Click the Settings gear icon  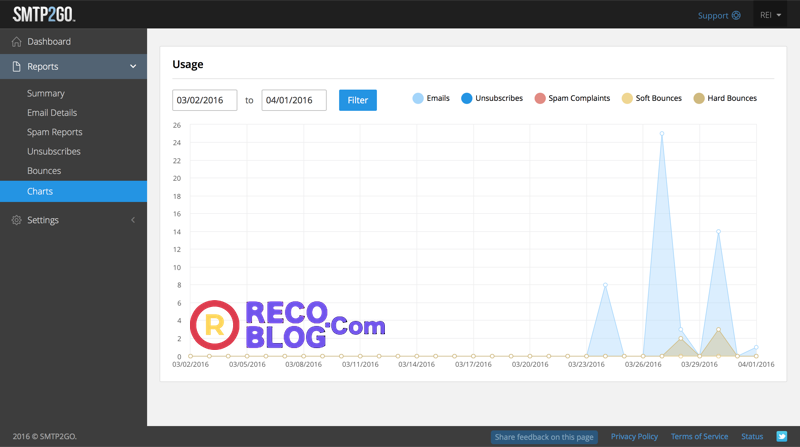click(x=16, y=220)
